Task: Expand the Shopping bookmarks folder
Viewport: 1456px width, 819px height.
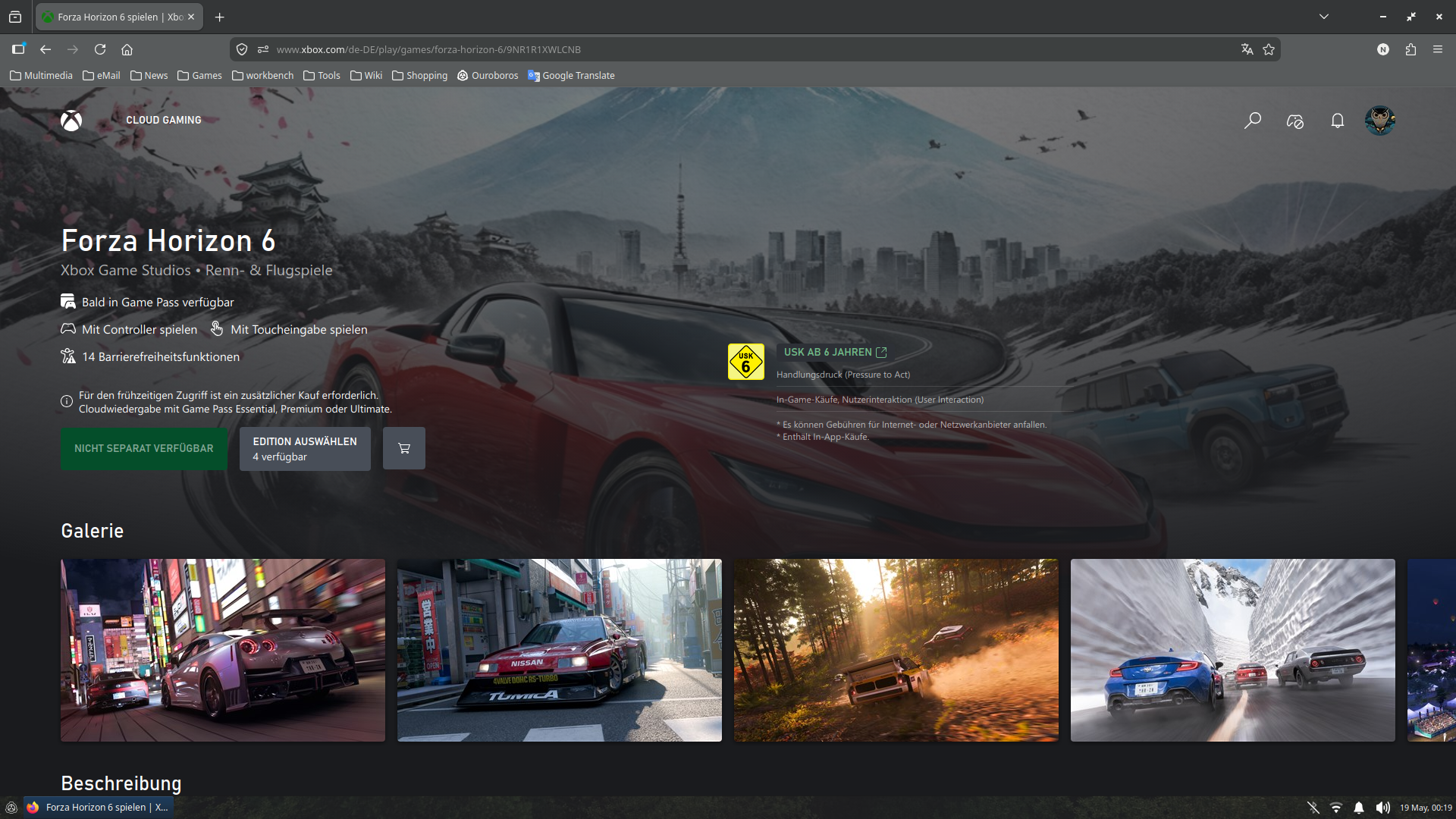Action: pos(419,75)
